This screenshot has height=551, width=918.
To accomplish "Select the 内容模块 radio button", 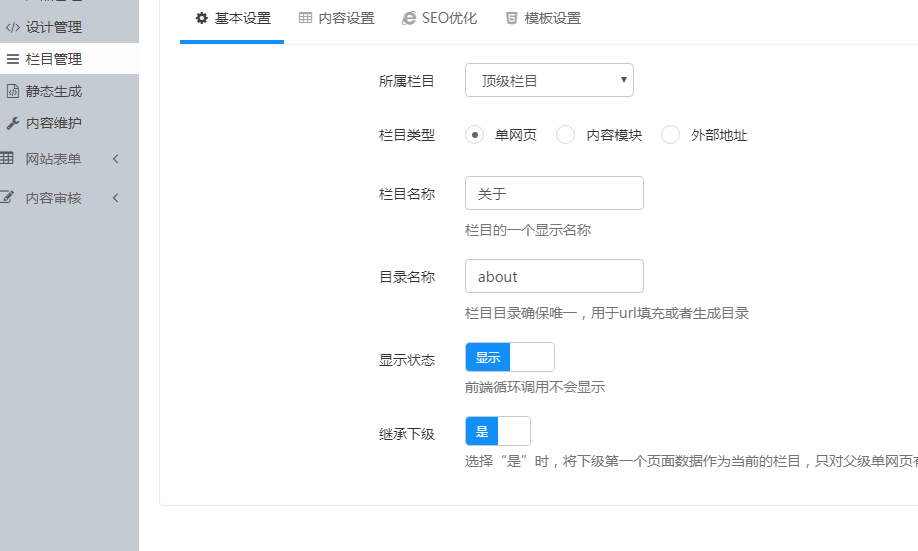I will pyautogui.click(x=565, y=135).
